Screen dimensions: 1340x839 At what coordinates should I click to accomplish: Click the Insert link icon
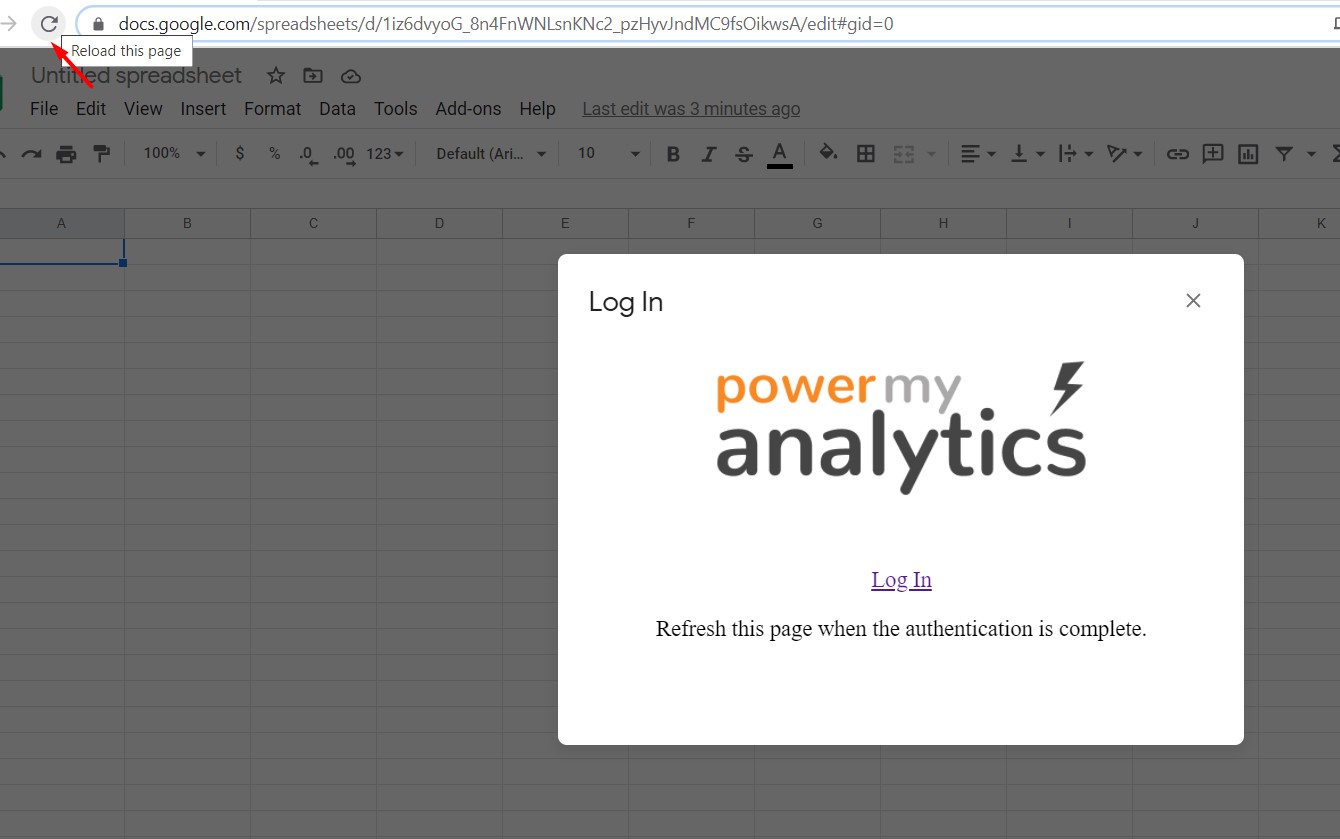click(x=1177, y=153)
